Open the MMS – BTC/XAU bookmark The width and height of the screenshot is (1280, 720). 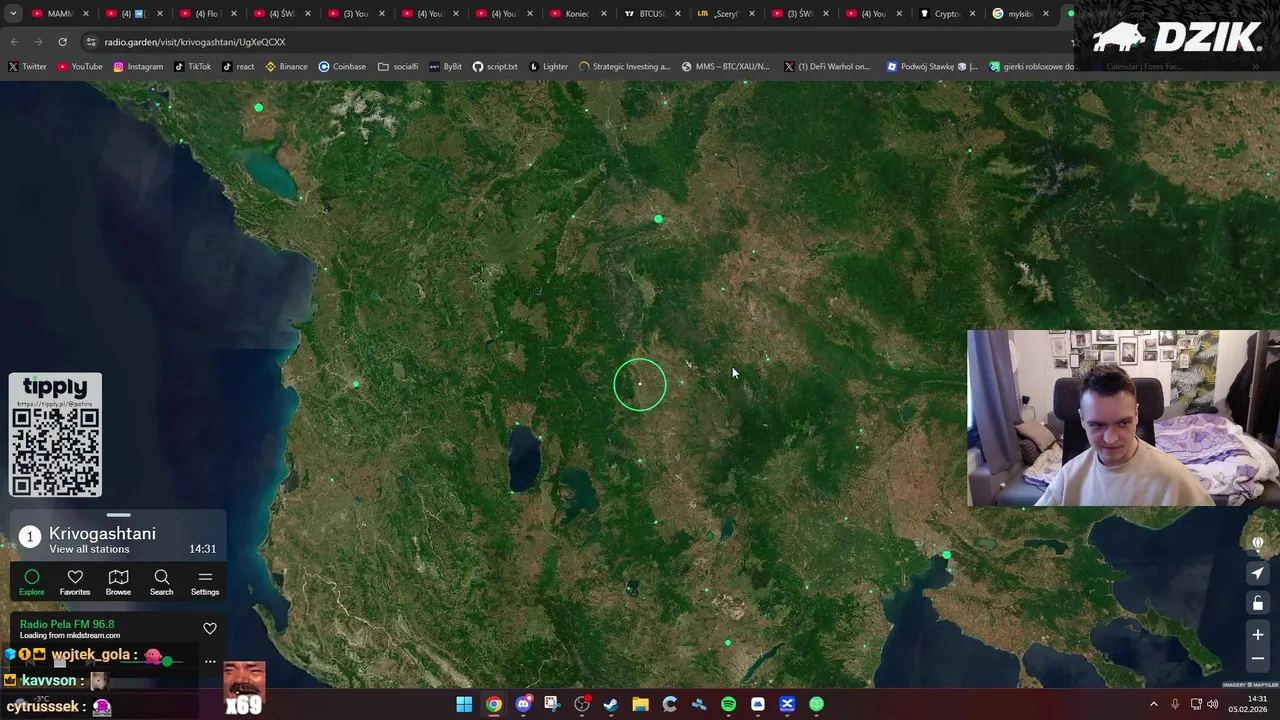[x=725, y=66]
